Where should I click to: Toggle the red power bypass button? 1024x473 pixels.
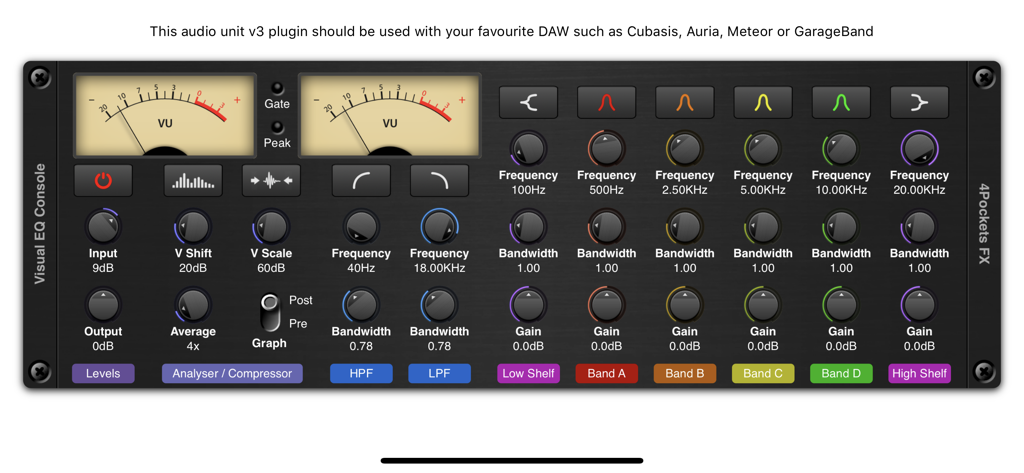(103, 180)
